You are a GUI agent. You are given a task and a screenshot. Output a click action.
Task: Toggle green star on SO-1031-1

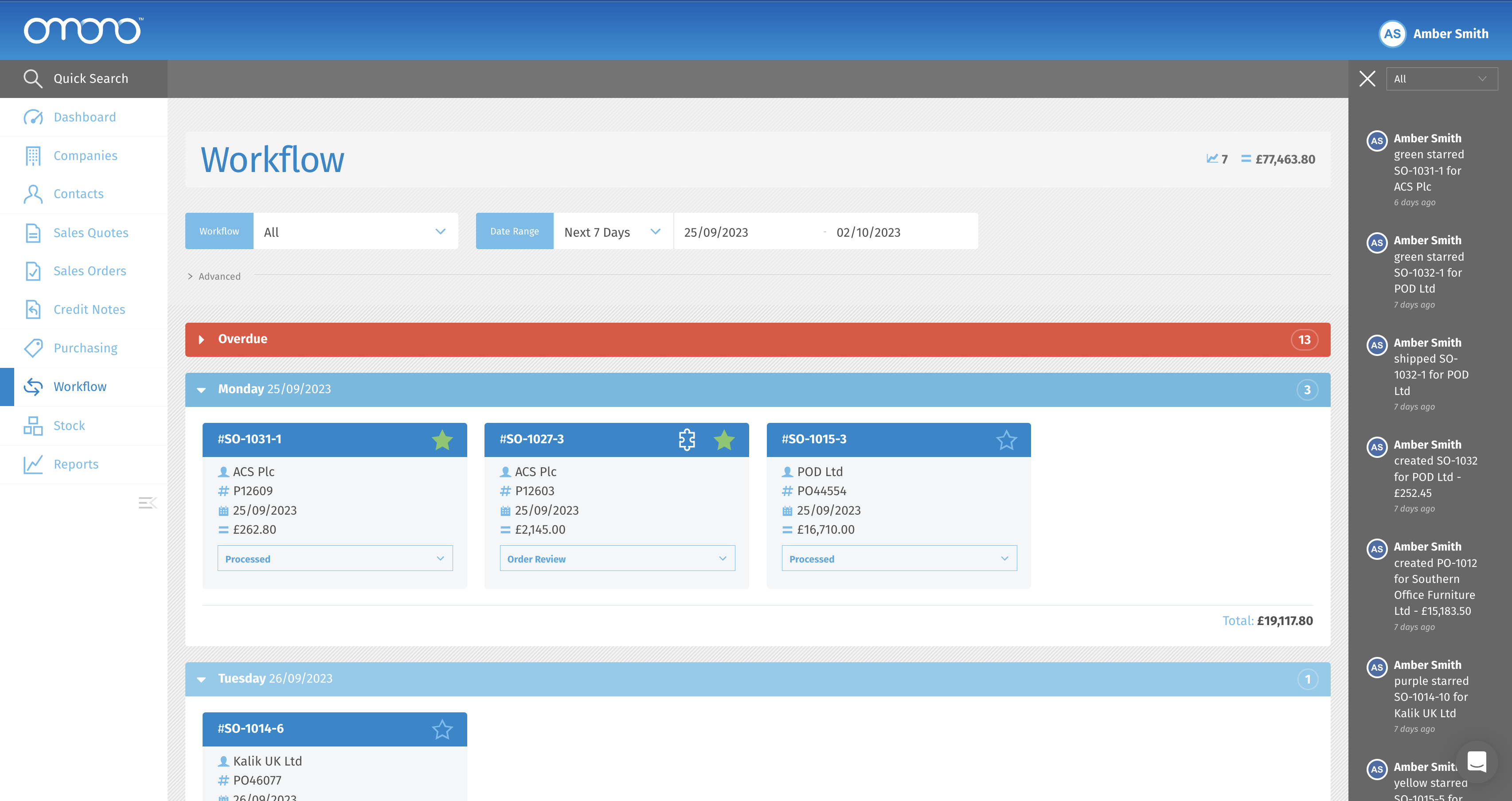point(442,440)
